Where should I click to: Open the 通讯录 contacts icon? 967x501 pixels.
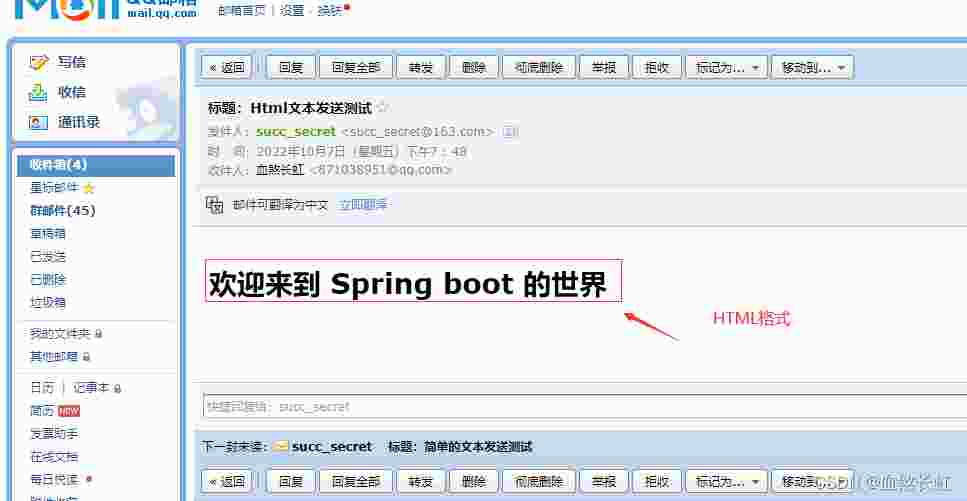coord(39,122)
